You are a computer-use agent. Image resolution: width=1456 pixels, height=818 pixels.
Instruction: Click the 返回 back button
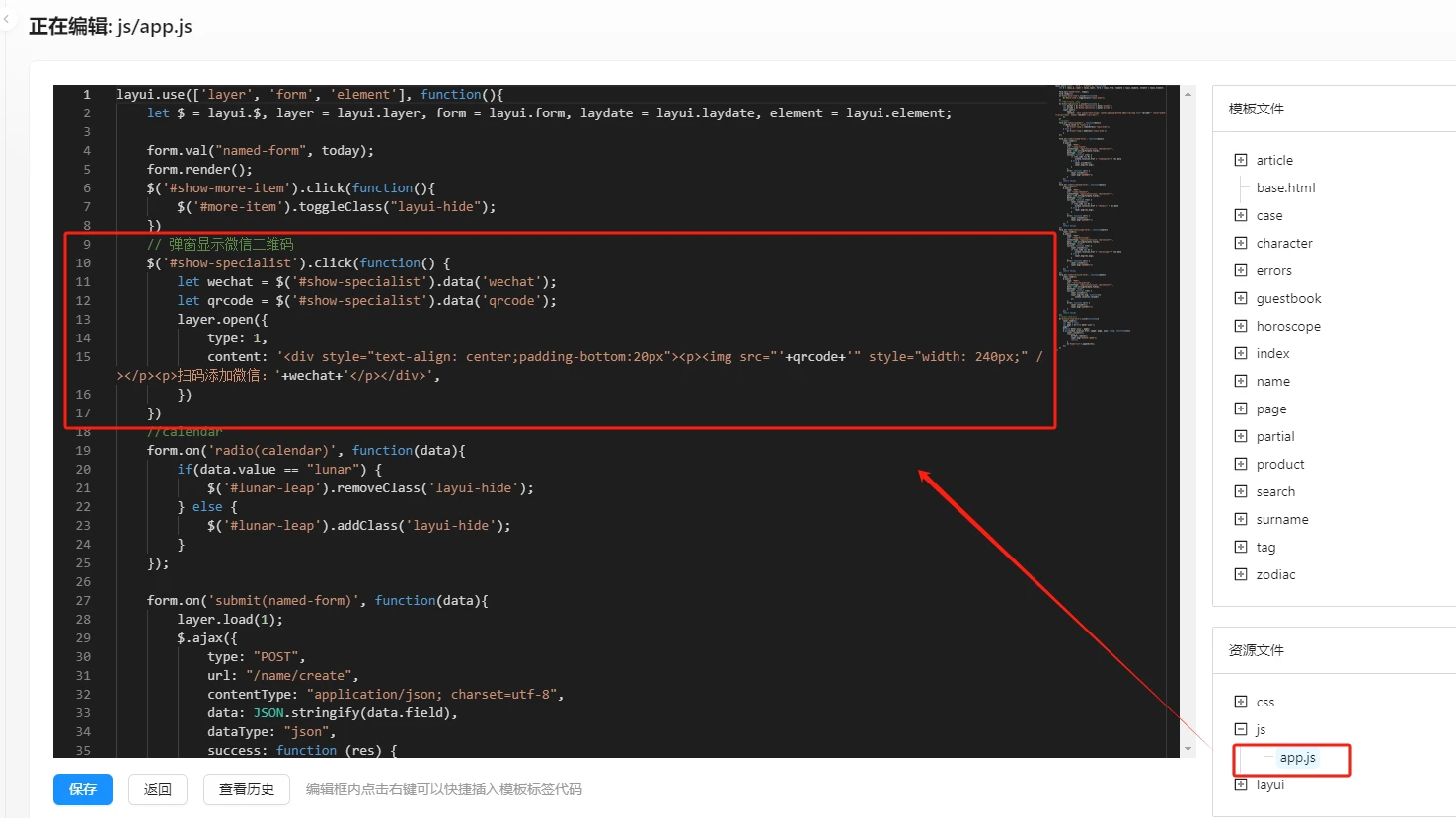(x=158, y=789)
